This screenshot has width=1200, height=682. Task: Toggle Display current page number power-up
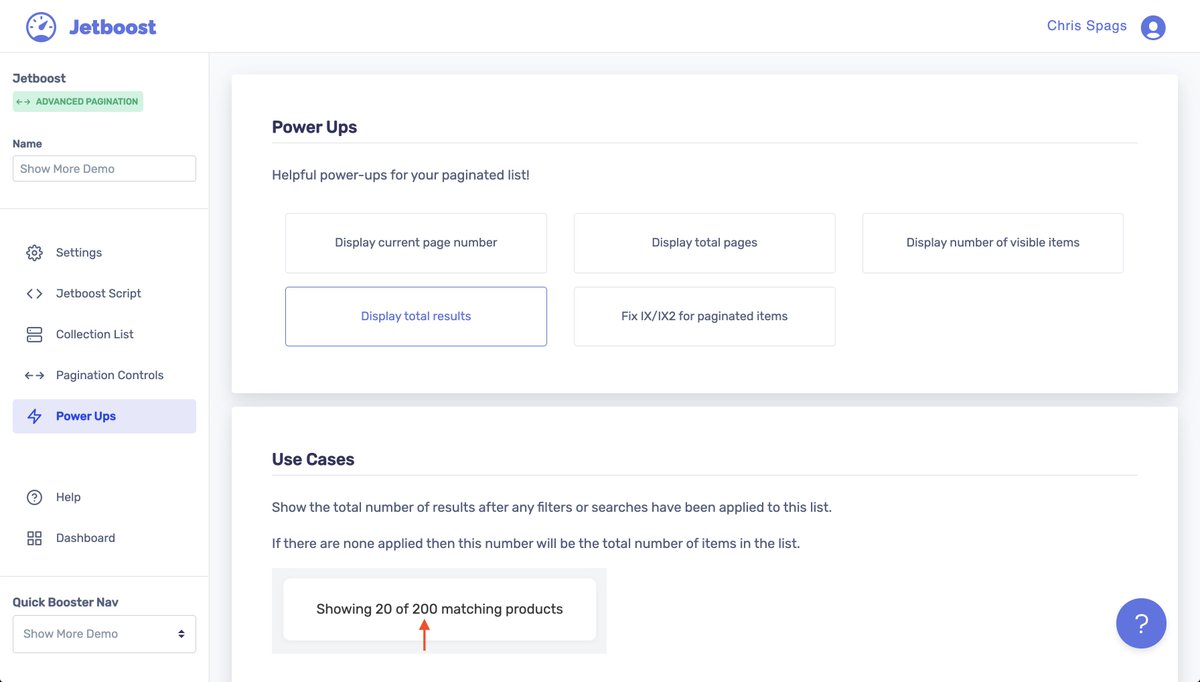click(416, 243)
